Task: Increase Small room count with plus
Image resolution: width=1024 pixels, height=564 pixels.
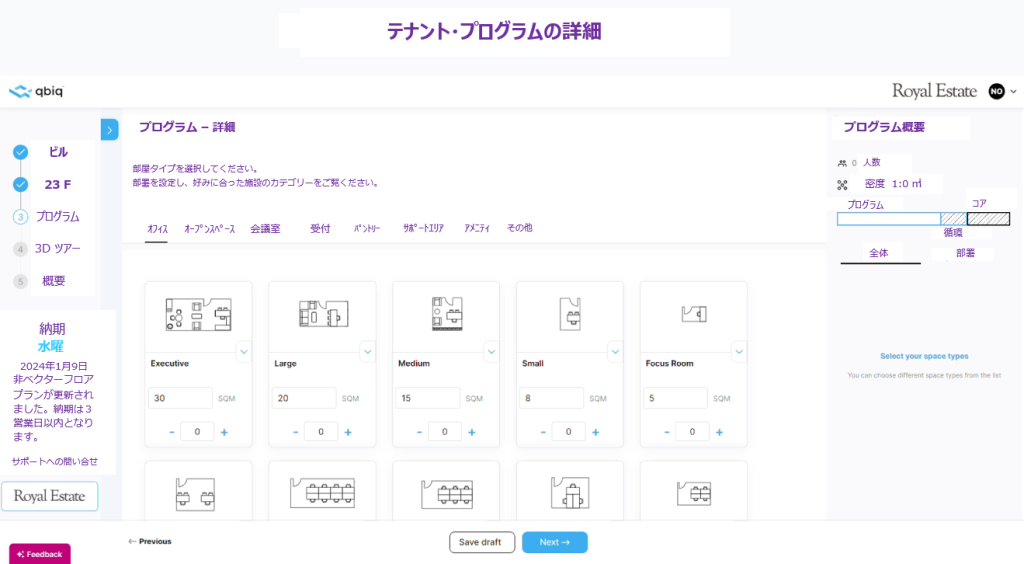Action: click(x=596, y=432)
